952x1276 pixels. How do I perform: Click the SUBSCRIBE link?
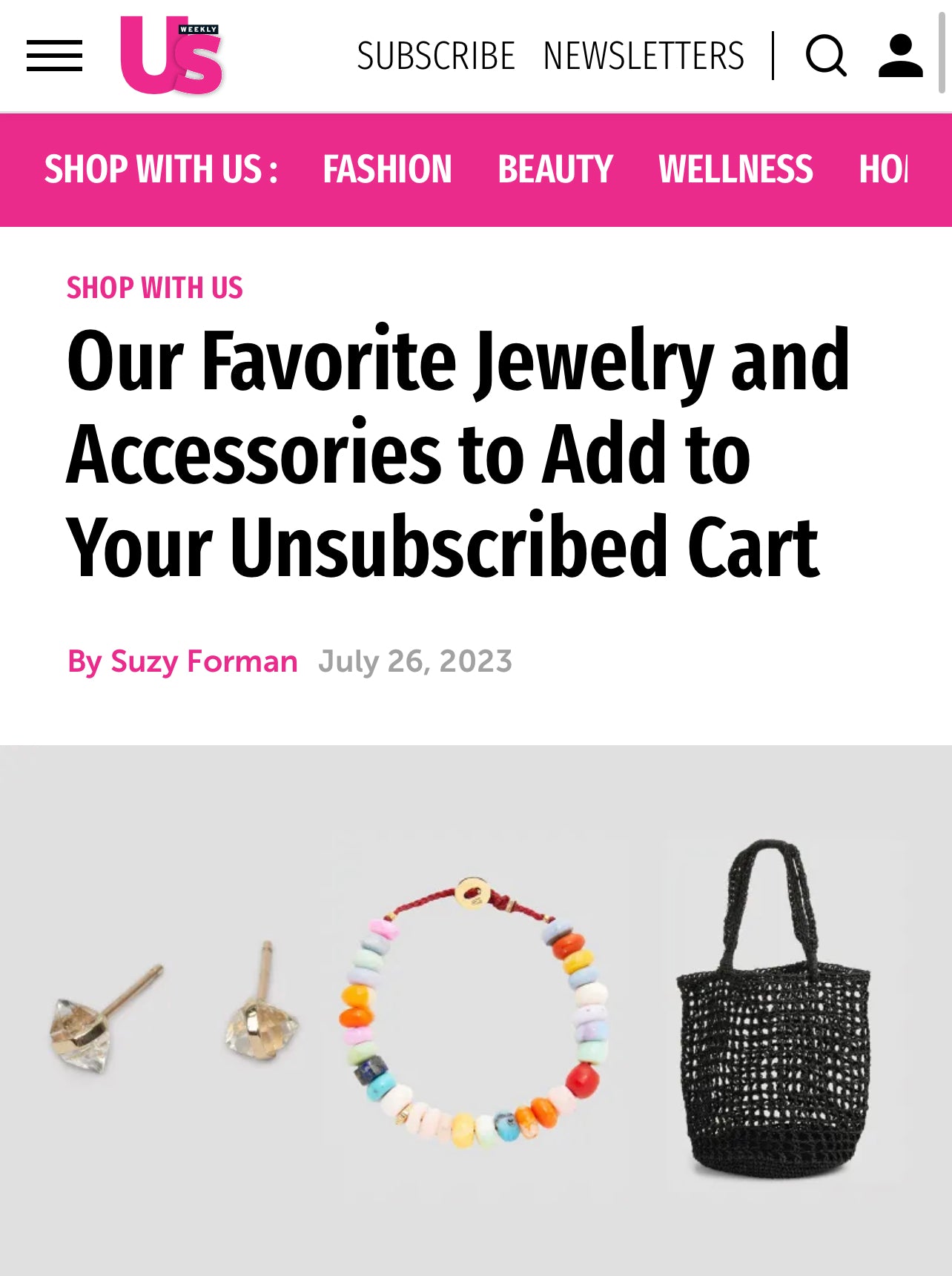pyautogui.click(x=435, y=54)
